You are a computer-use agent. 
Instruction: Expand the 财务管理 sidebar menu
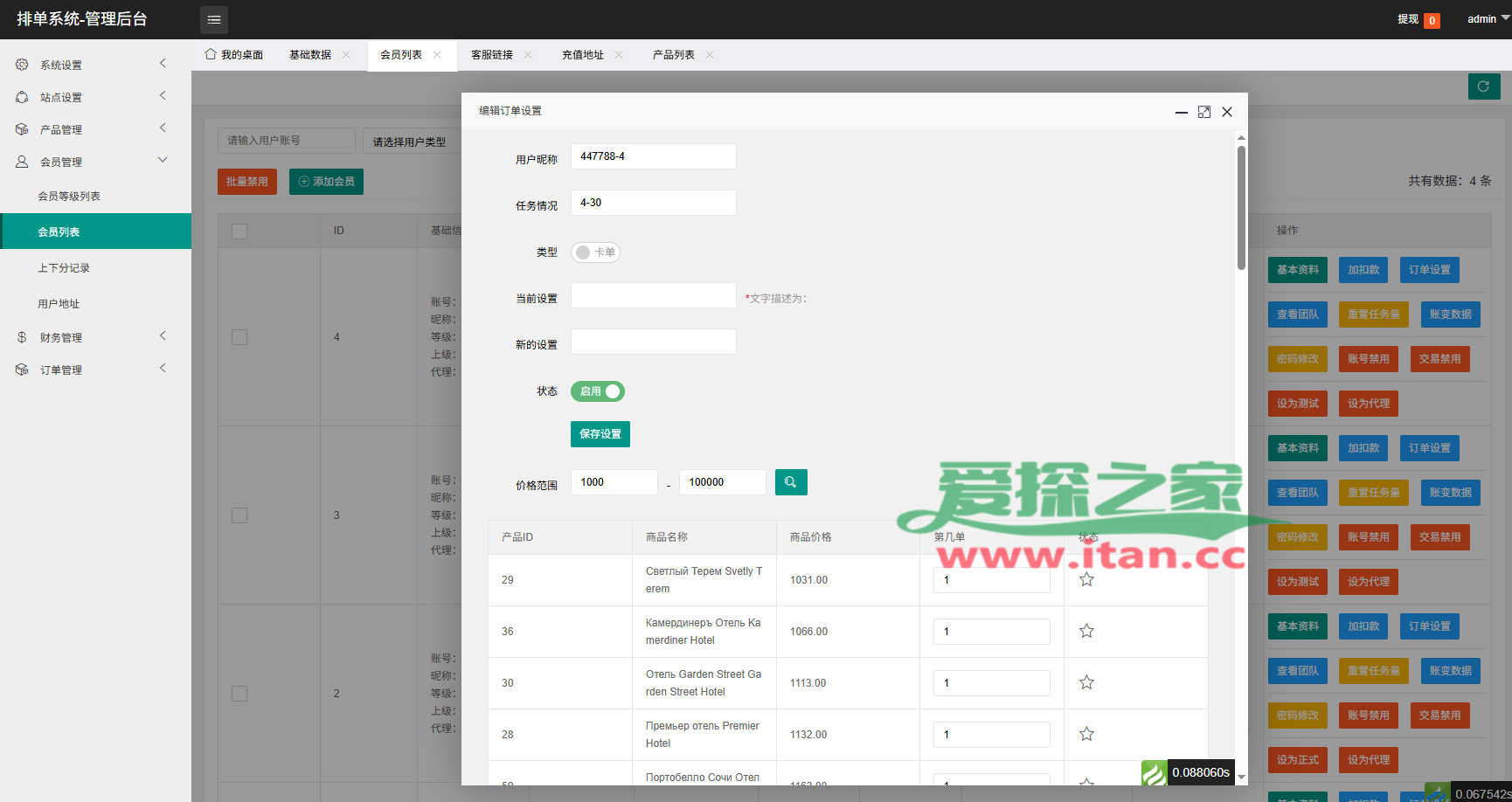(x=95, y=337)
